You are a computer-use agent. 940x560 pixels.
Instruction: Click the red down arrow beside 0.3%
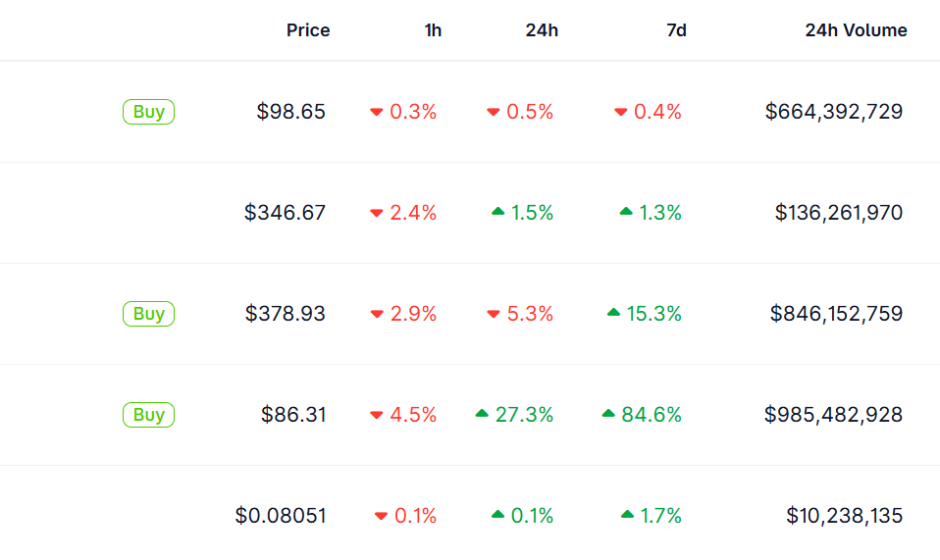[x=377, y=112]
